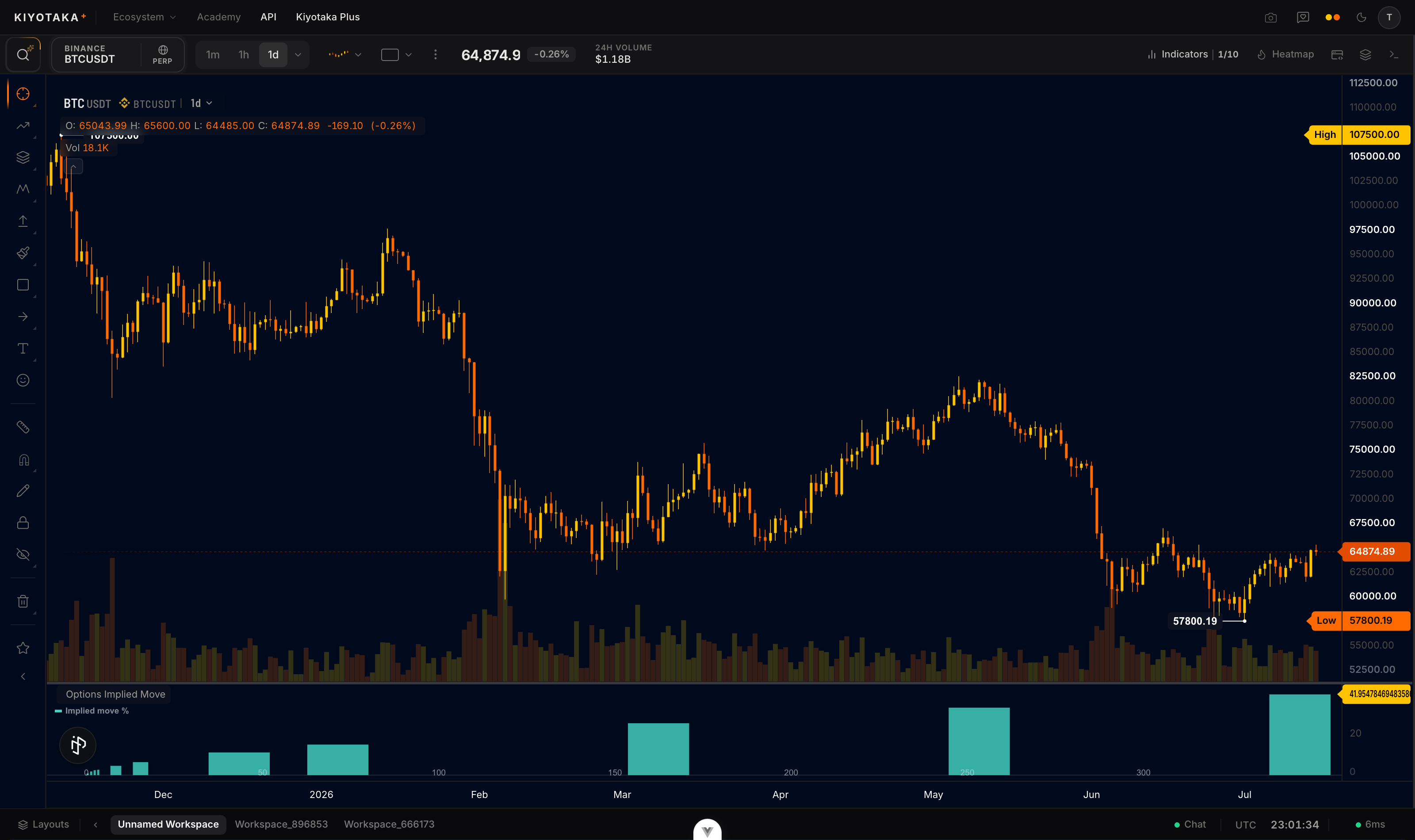Toggle the pencil drawing mode
The height and width of the screenshot is (840, 1415).
coord(23,491)
